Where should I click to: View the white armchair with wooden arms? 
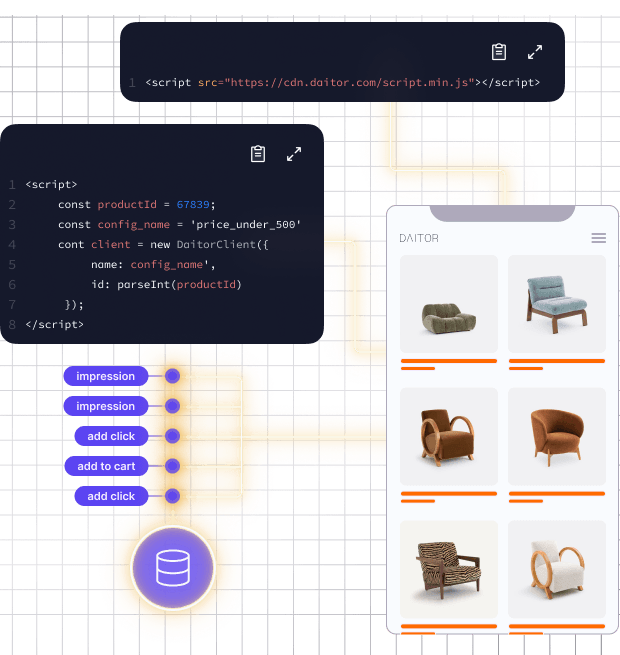pyautogui.click(x=556, y=570)
